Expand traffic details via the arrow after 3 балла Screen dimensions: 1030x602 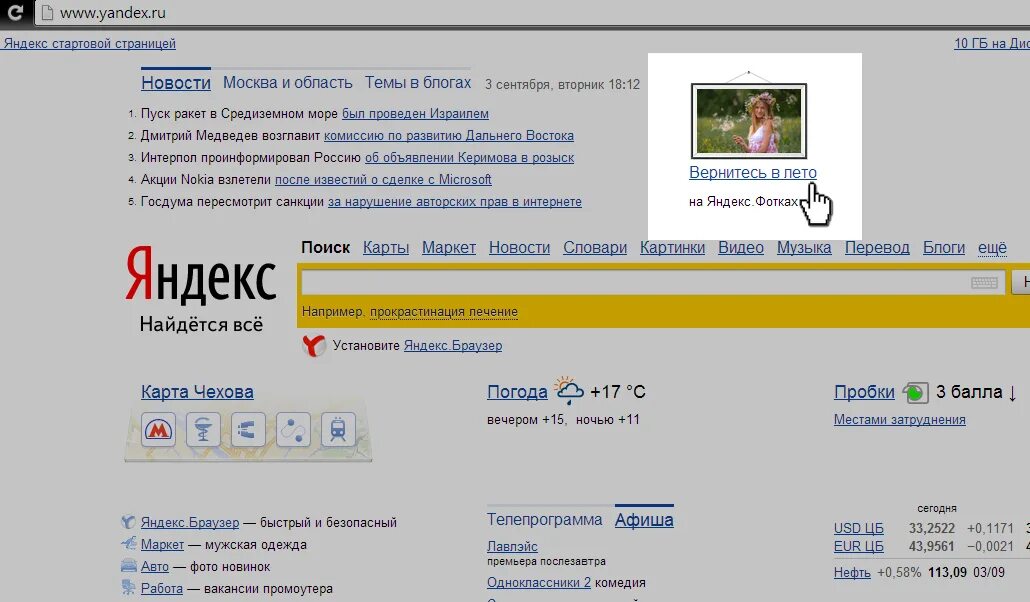point(1015,392)
